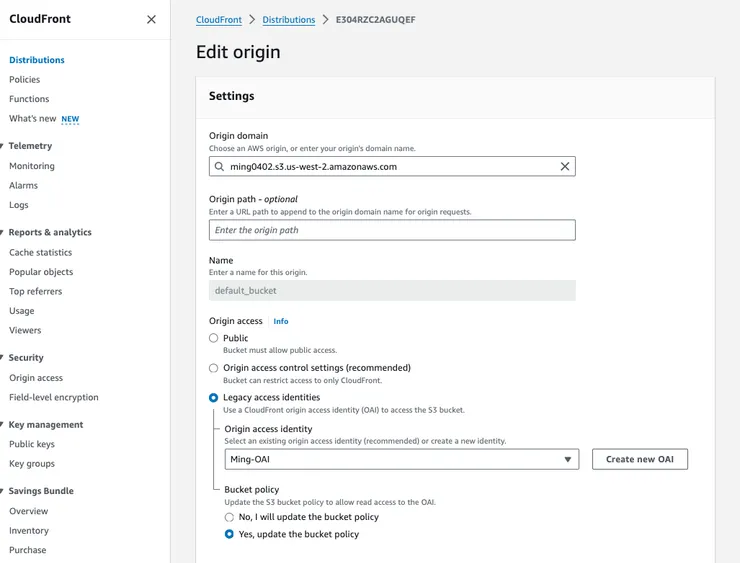Clear the origin domain field

pyautogui.click(x=564, y=167)
